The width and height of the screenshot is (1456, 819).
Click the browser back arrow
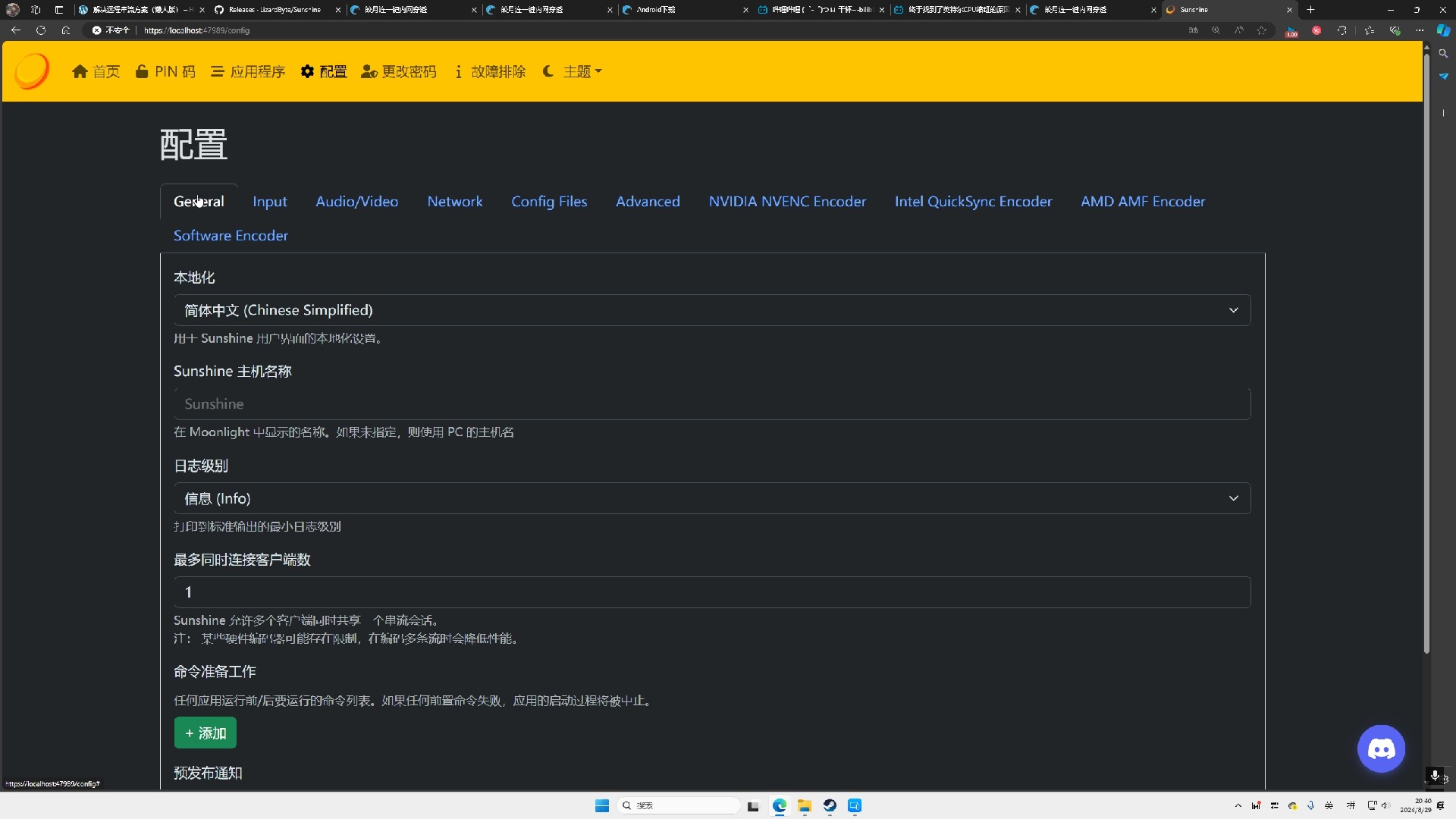pos(15,30)
